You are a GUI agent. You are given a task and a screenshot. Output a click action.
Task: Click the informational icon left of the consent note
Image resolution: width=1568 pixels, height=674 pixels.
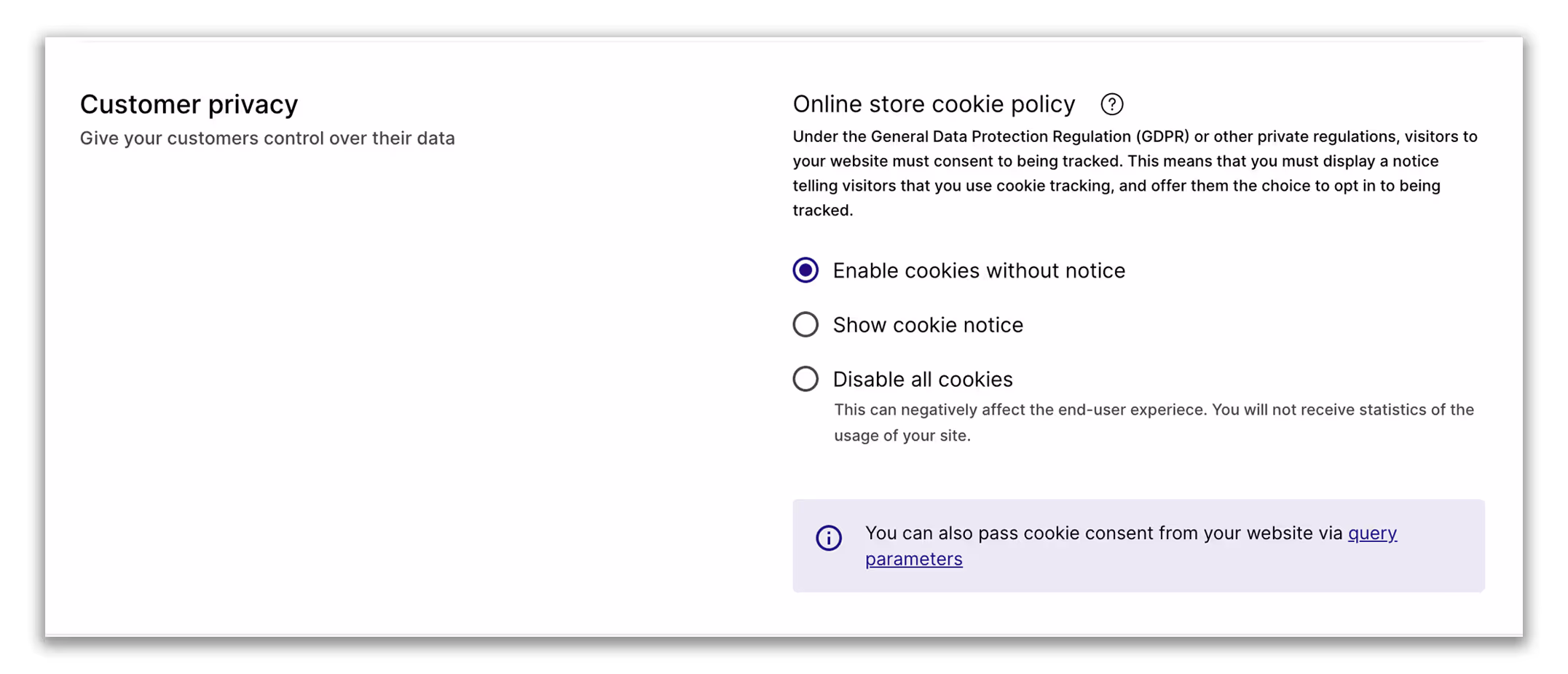tap(828, 538)
